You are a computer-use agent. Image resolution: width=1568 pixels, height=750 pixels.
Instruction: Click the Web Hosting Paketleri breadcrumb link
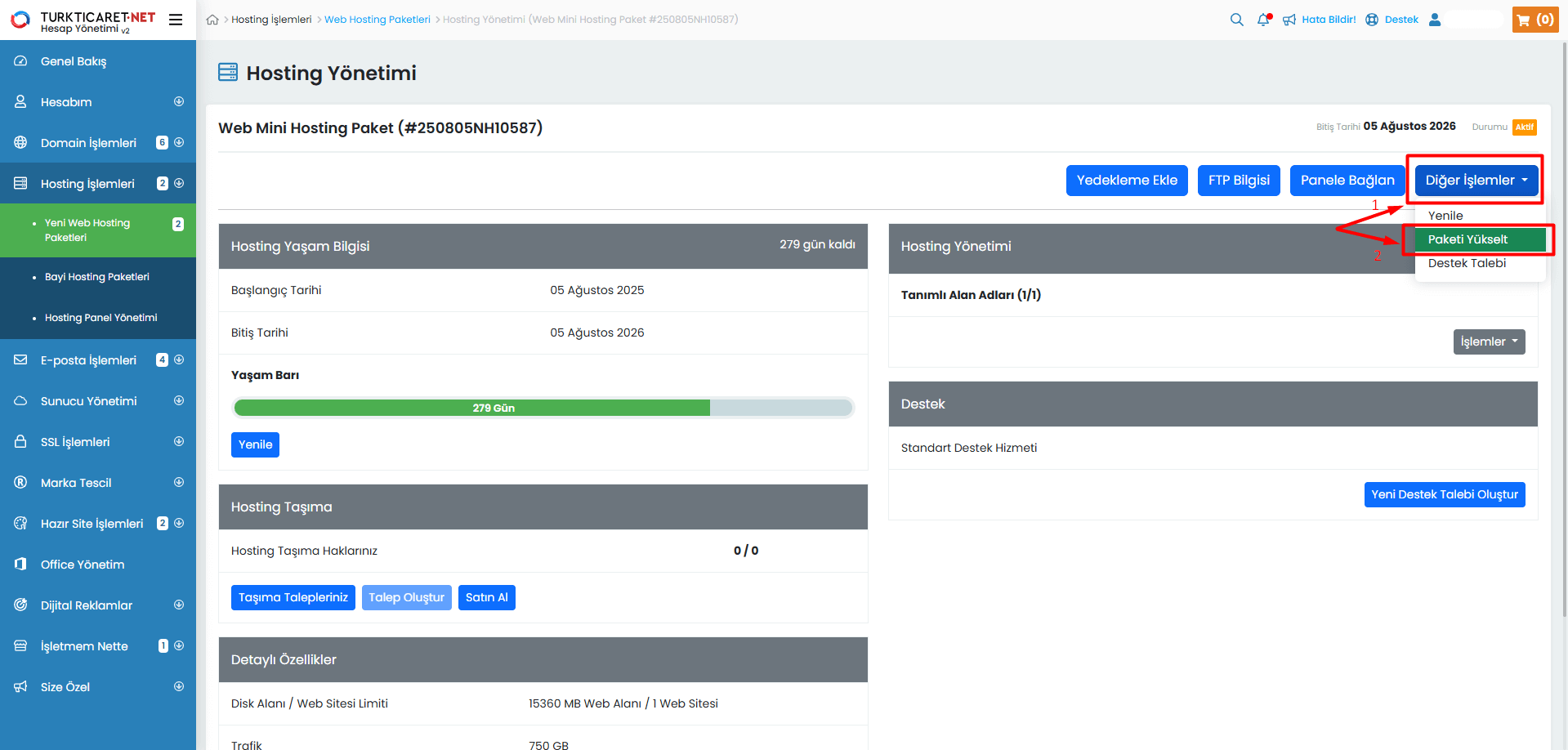point(377,20)
